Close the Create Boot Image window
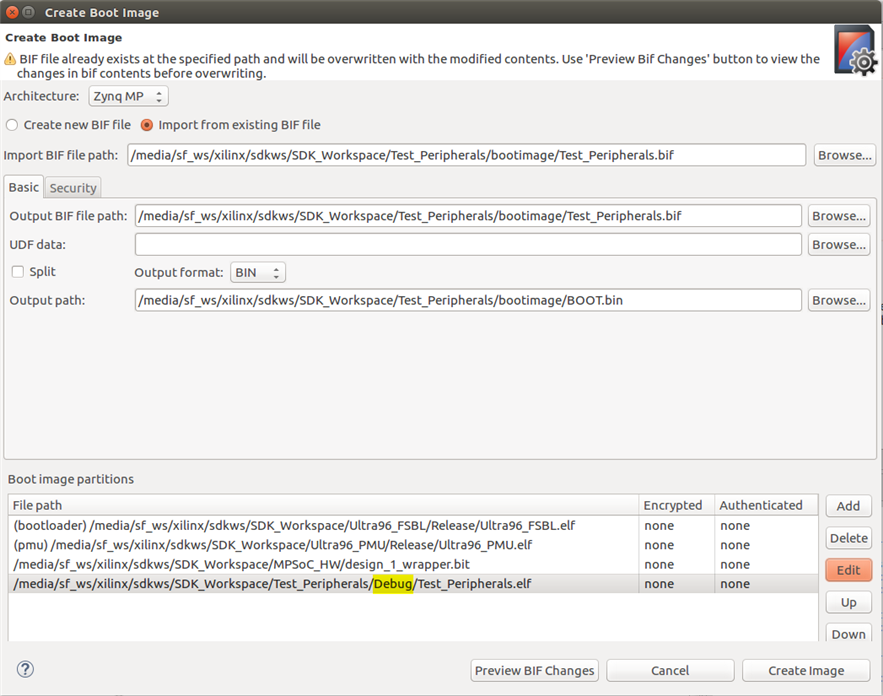 pos(12,12)
